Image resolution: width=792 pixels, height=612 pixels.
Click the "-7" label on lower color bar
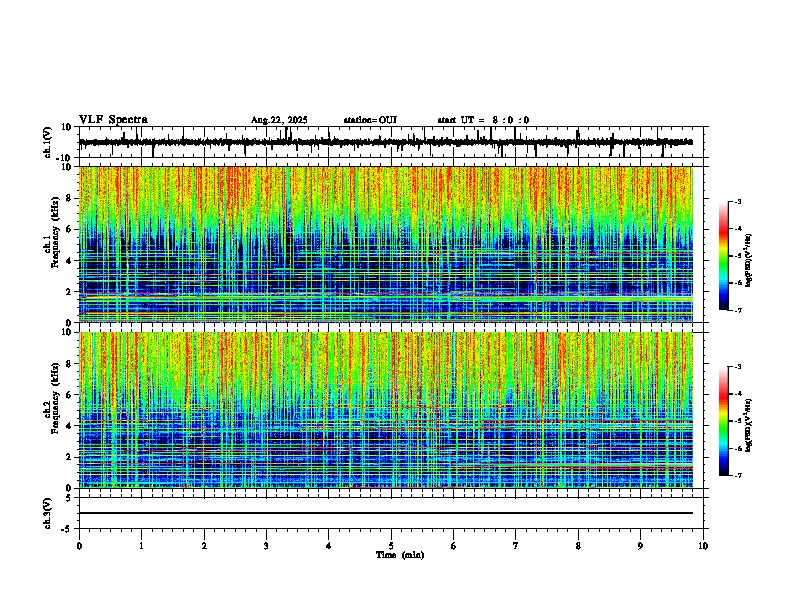[x=738, y=476]
